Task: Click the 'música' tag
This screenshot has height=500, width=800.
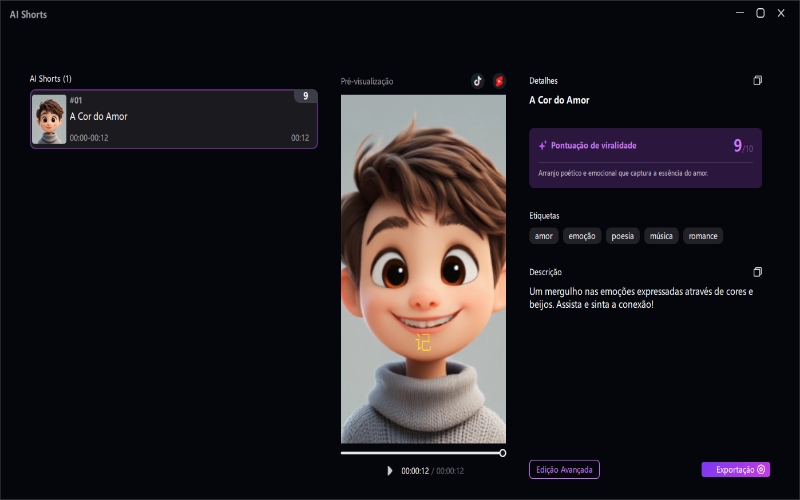Action: coord(661,236)
